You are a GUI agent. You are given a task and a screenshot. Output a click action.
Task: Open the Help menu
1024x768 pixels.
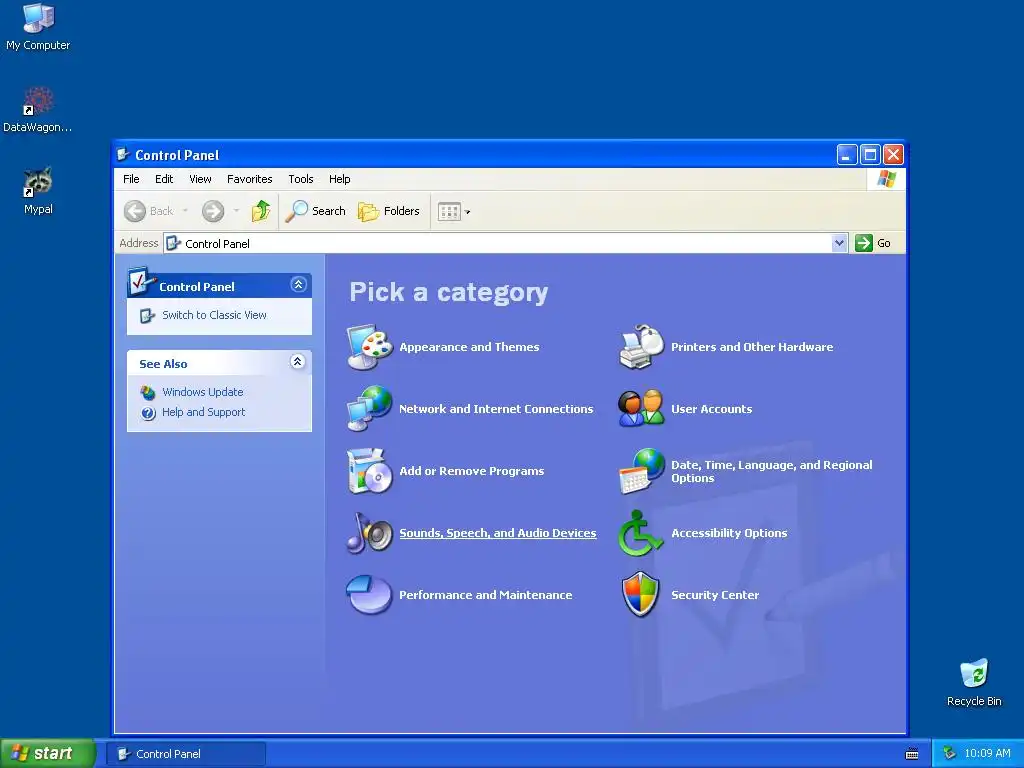(x=340, y=179)
